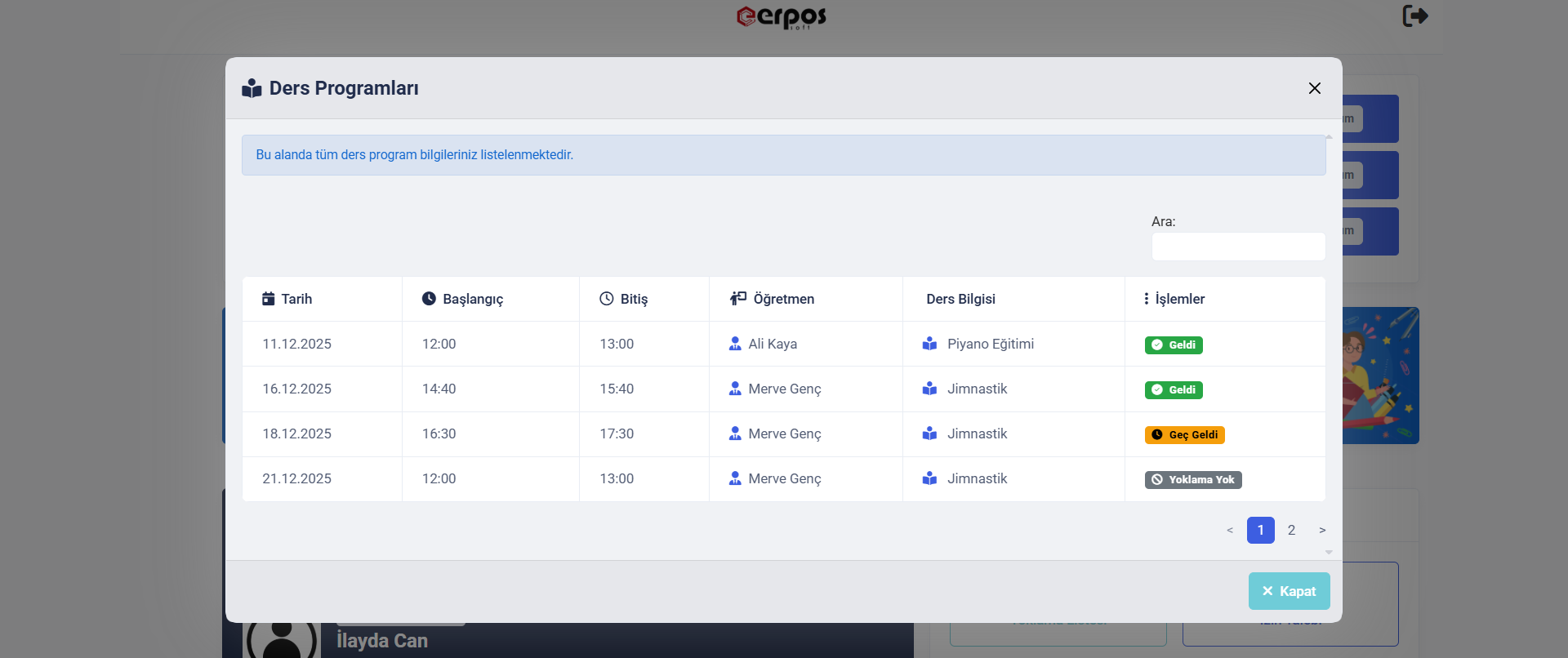The height and width of the screenshot is (658, 1568).
Task: Click the logout icon in top right
Action: (x=1414, y=16)
